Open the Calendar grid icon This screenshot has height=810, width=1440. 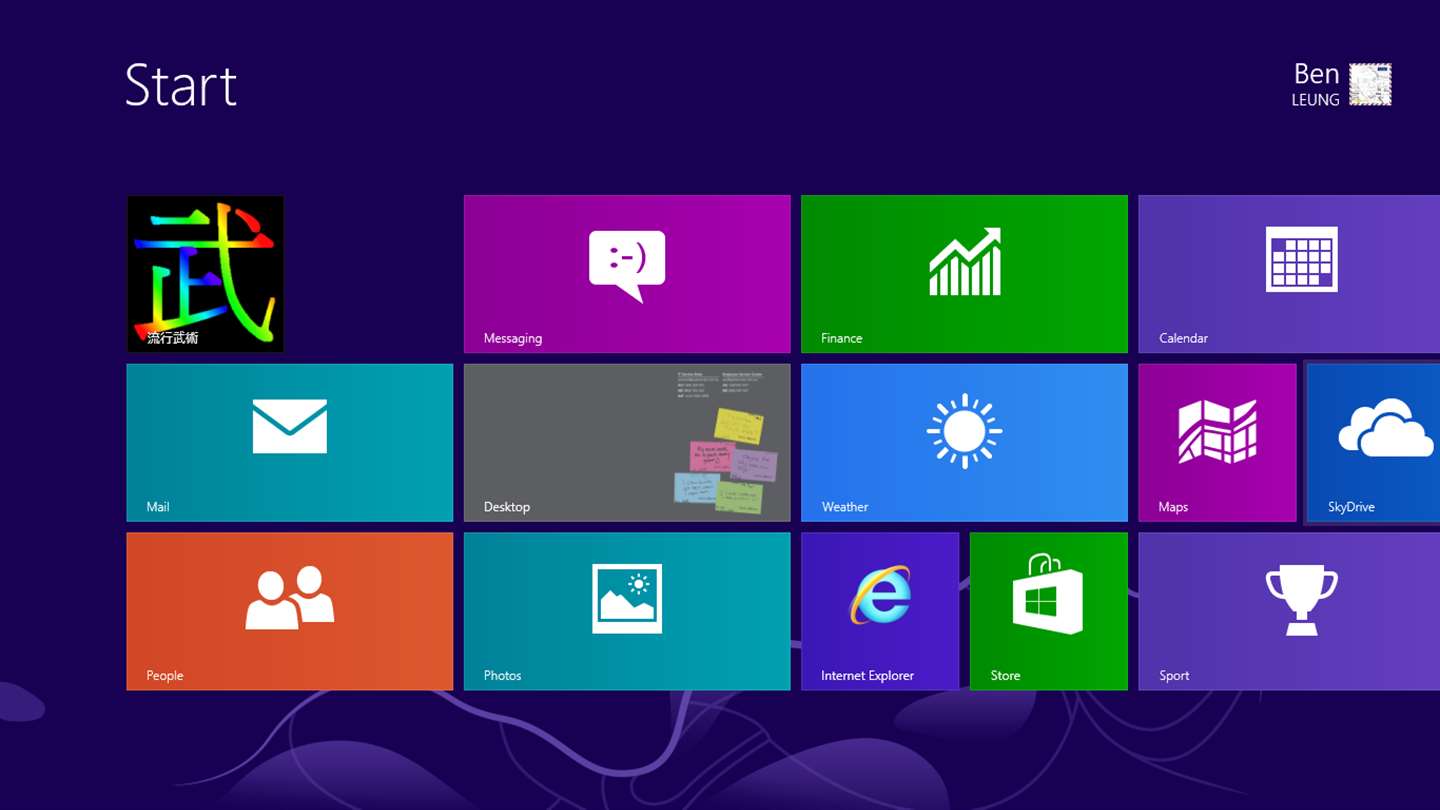[x=1301, y=259]
